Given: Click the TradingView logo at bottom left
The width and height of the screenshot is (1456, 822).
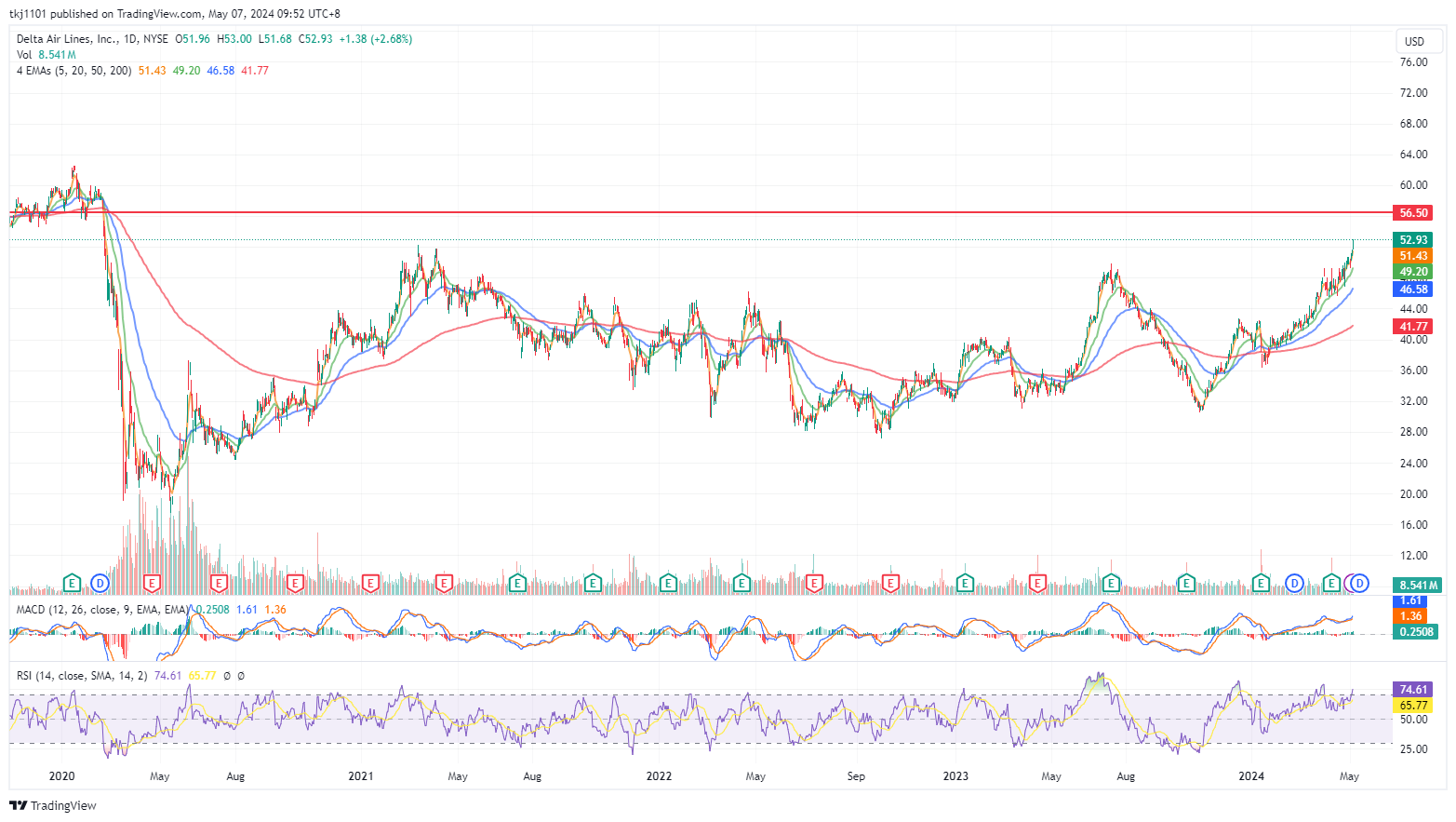Looking at the screenshot, I should point(53,805).
